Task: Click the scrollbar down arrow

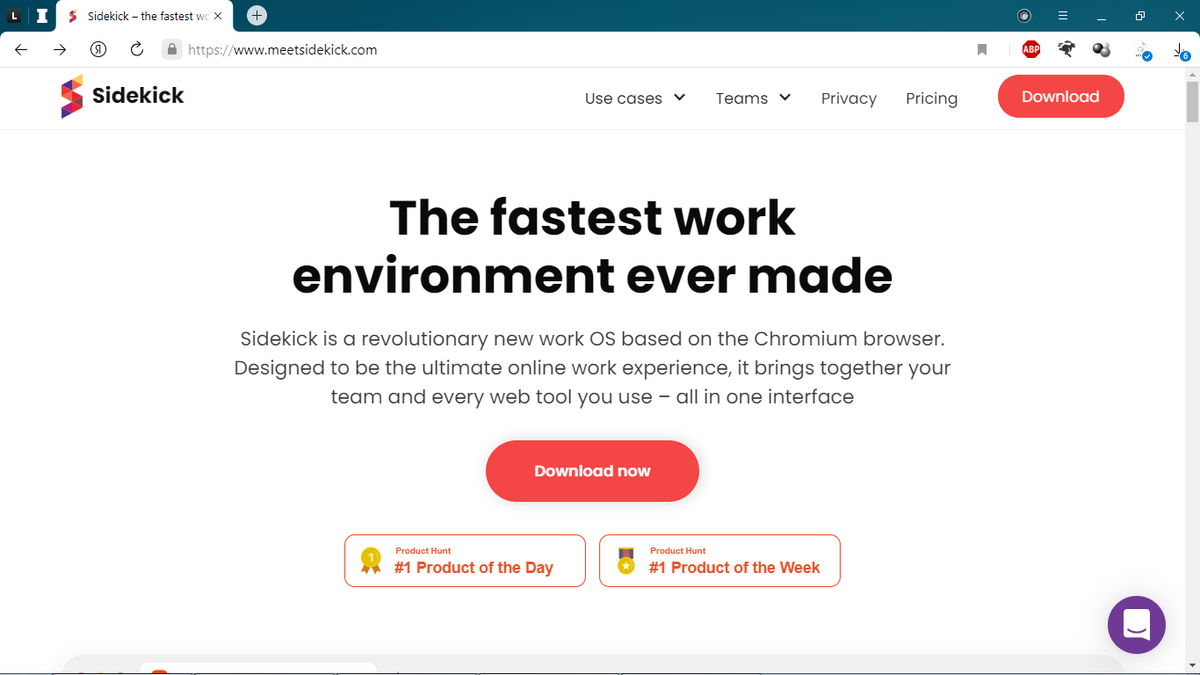Action: 1192,665
